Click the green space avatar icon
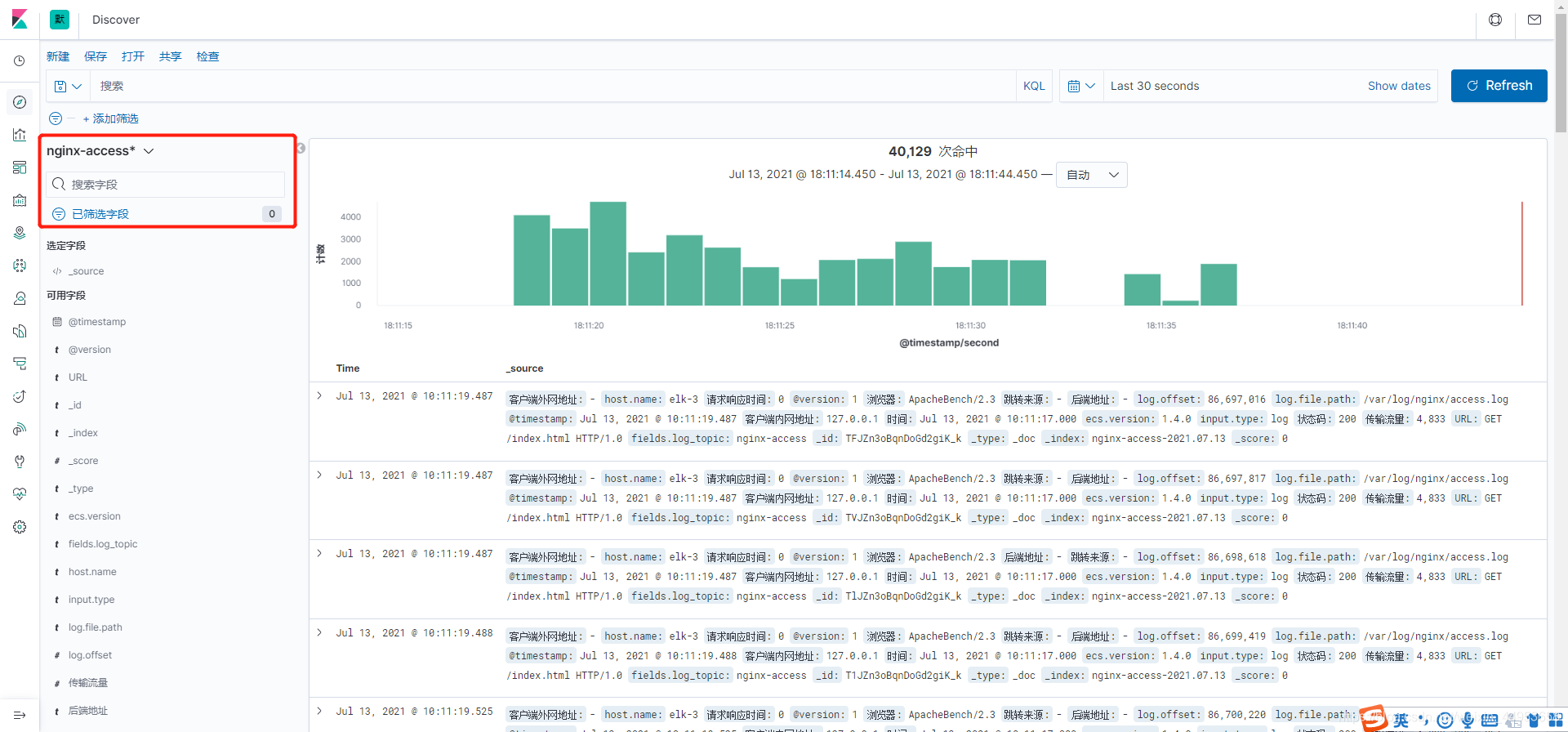1568x732 pixels. [60, 20]
